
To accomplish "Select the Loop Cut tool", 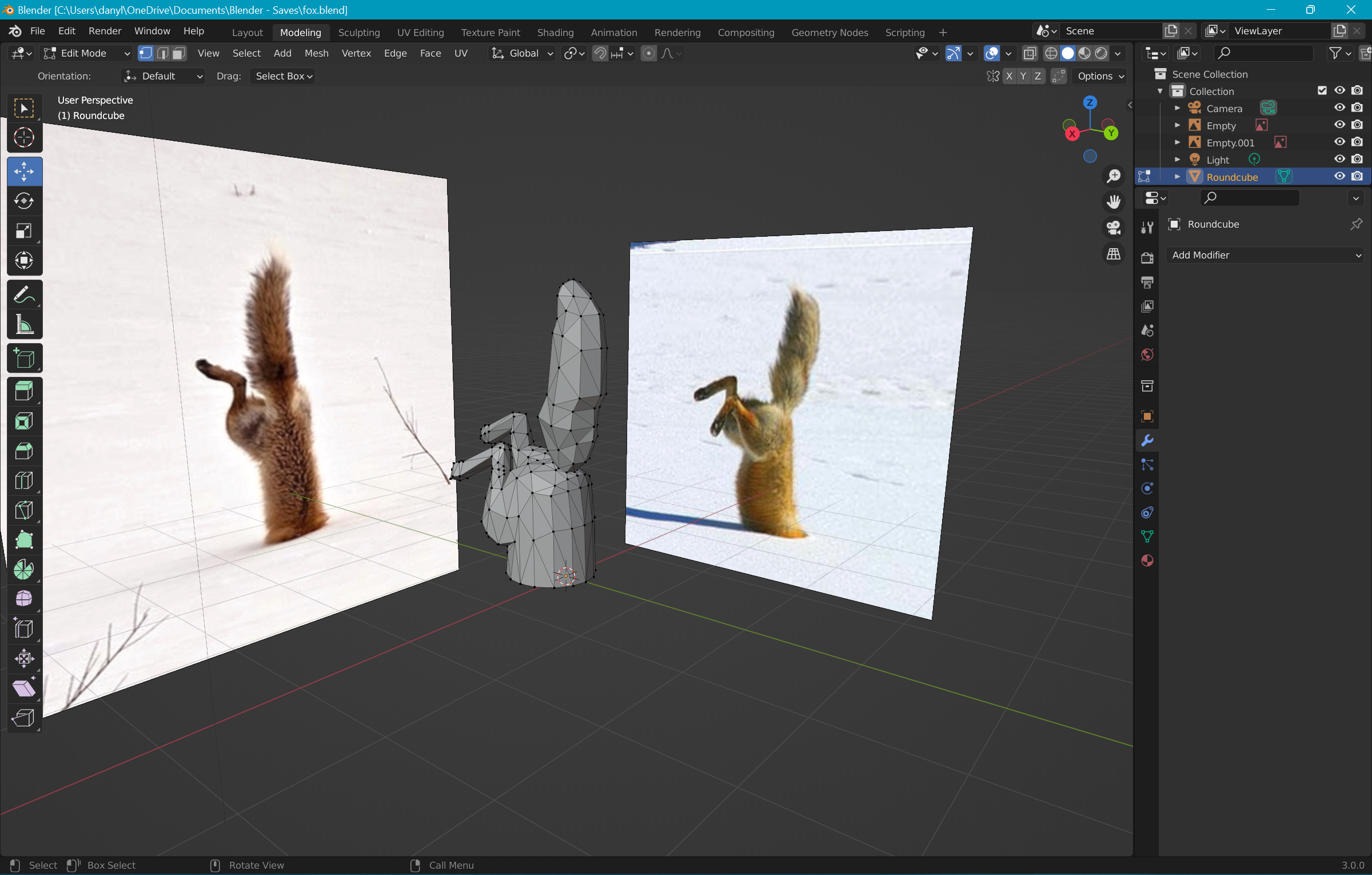I will pyautogui.click(x=24, y=481).
